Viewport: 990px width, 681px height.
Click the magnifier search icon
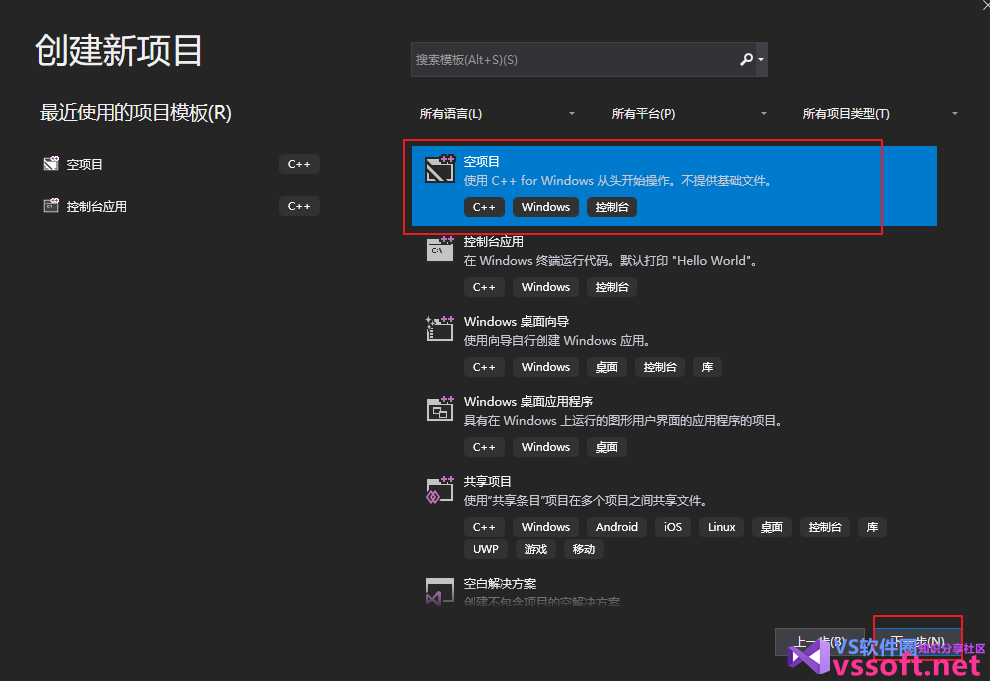click(x=746, y=59)
